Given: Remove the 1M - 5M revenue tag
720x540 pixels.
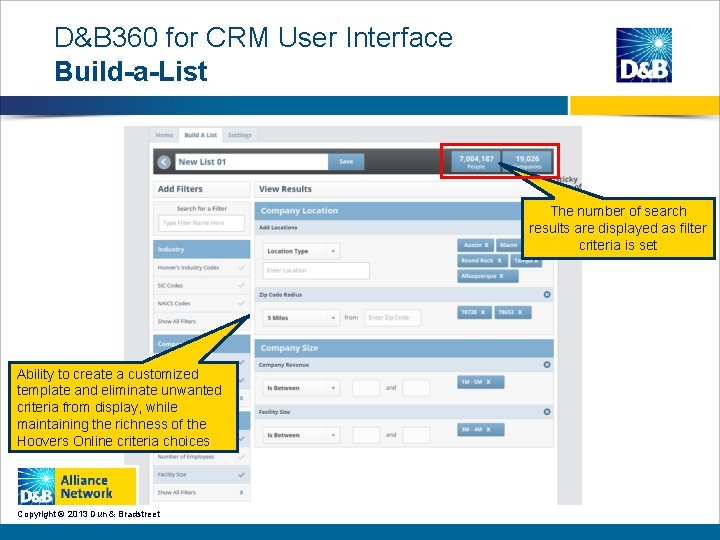Looking at the screenshot, I should click(488, 382).
